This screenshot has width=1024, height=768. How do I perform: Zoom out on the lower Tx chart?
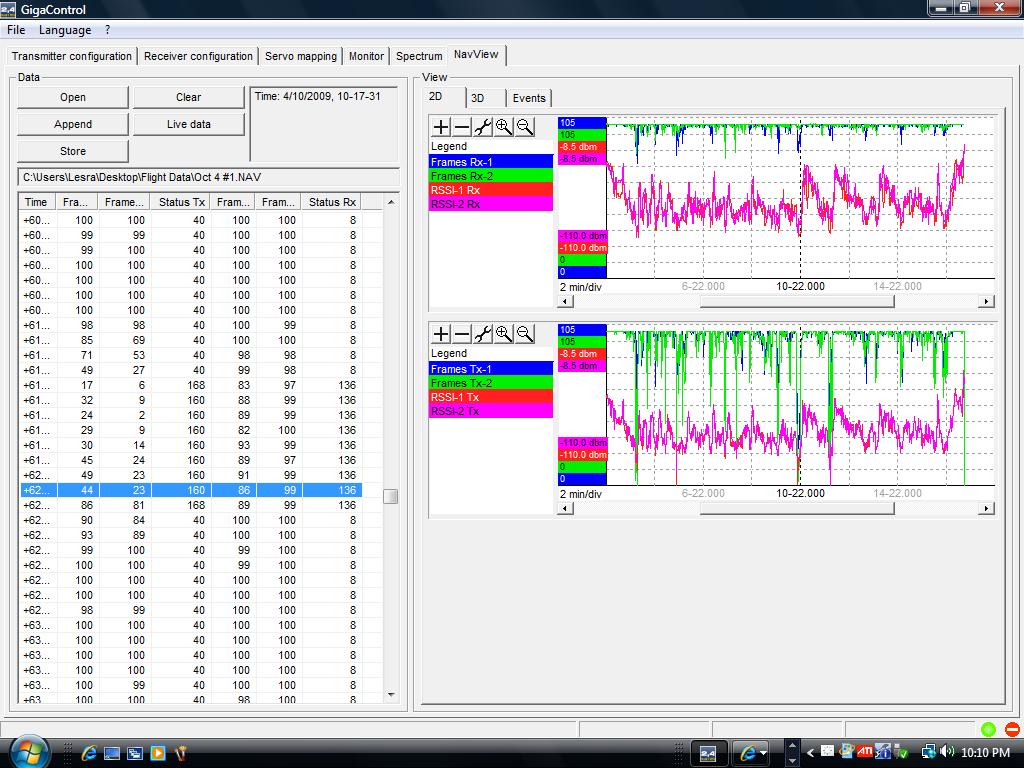[524, 334]
